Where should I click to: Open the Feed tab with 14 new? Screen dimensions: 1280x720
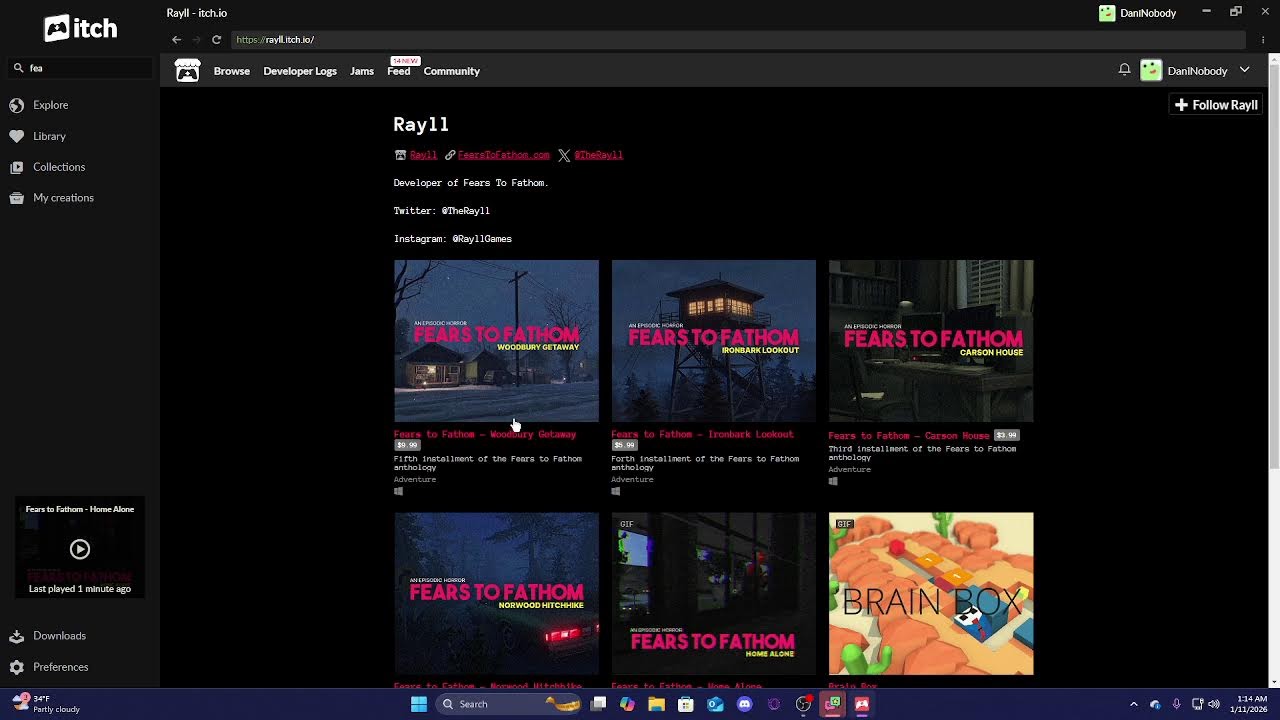pos(399,71)
